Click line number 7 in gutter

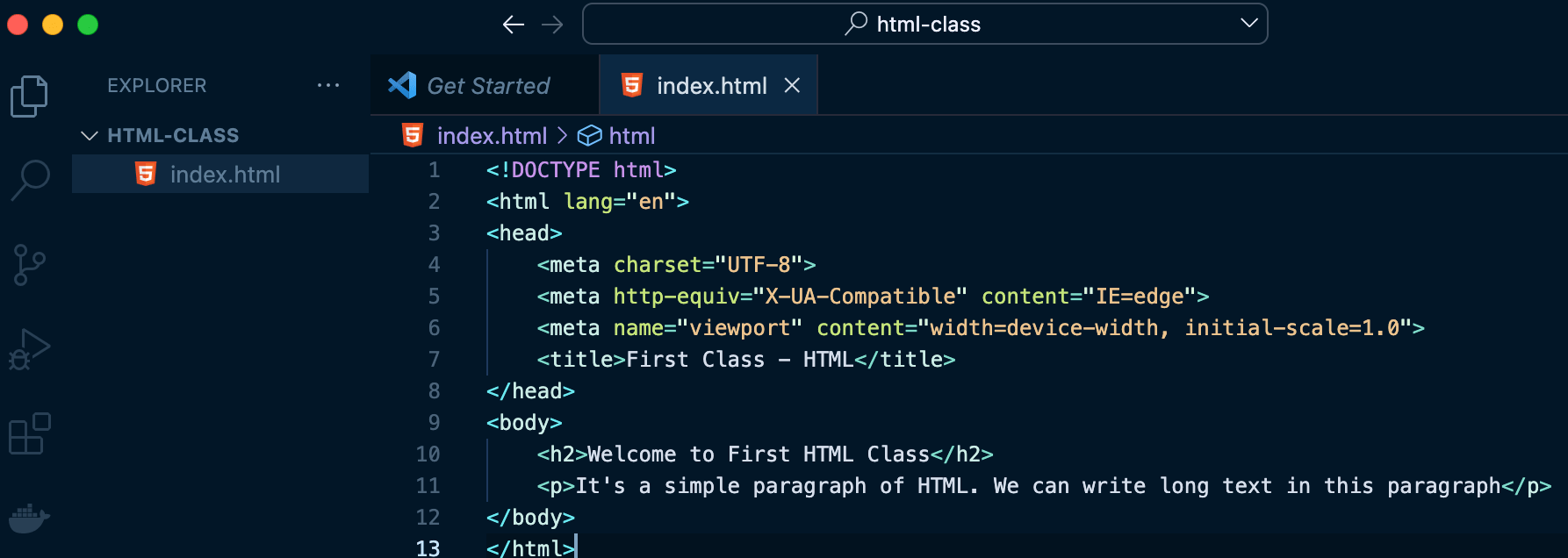point(434,359)
